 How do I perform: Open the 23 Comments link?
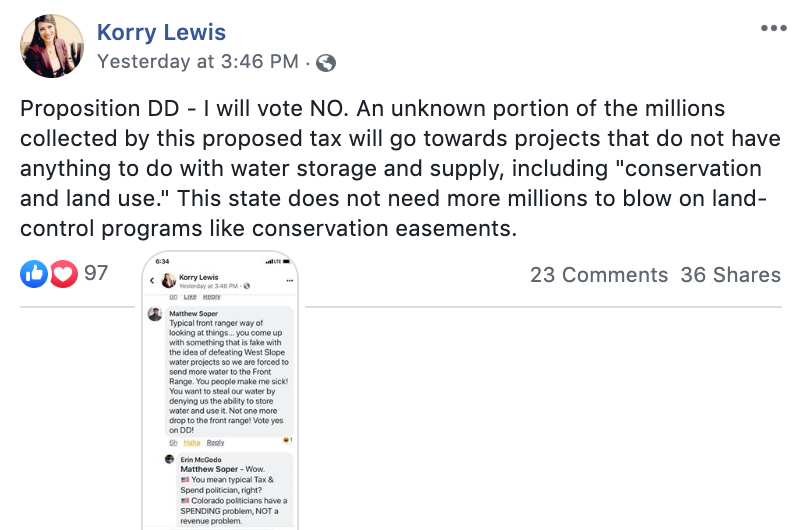598,274
